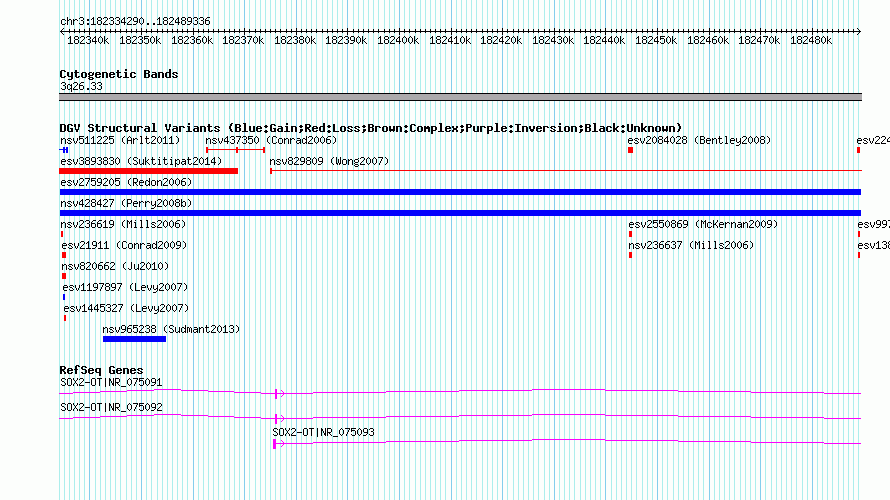Click the red marker under esv2084028

point(631,150)
